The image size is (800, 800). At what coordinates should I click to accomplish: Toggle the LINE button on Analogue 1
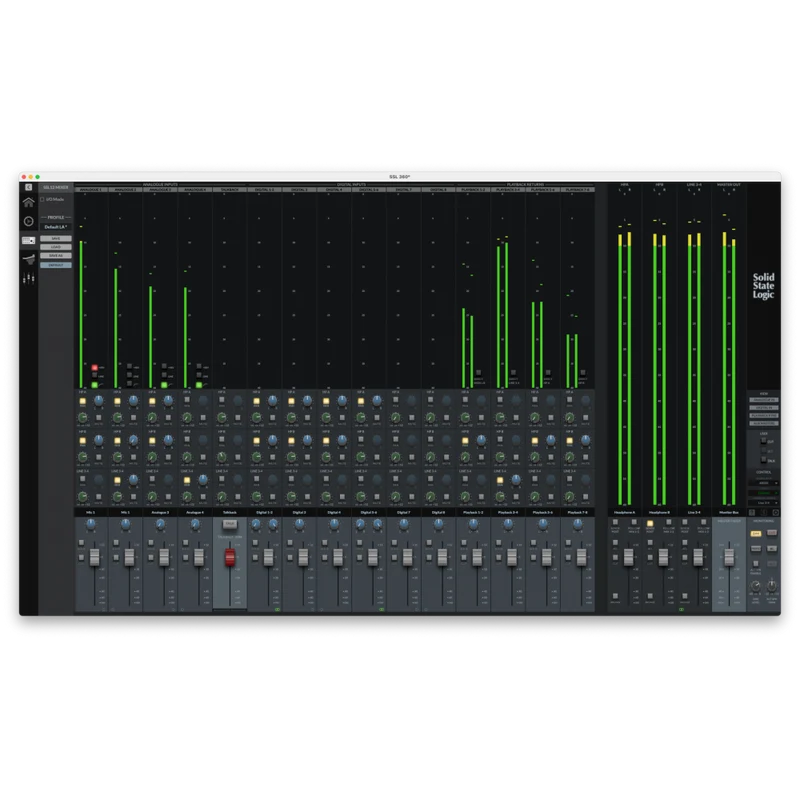pyautogui.click(x=95, y=376)
